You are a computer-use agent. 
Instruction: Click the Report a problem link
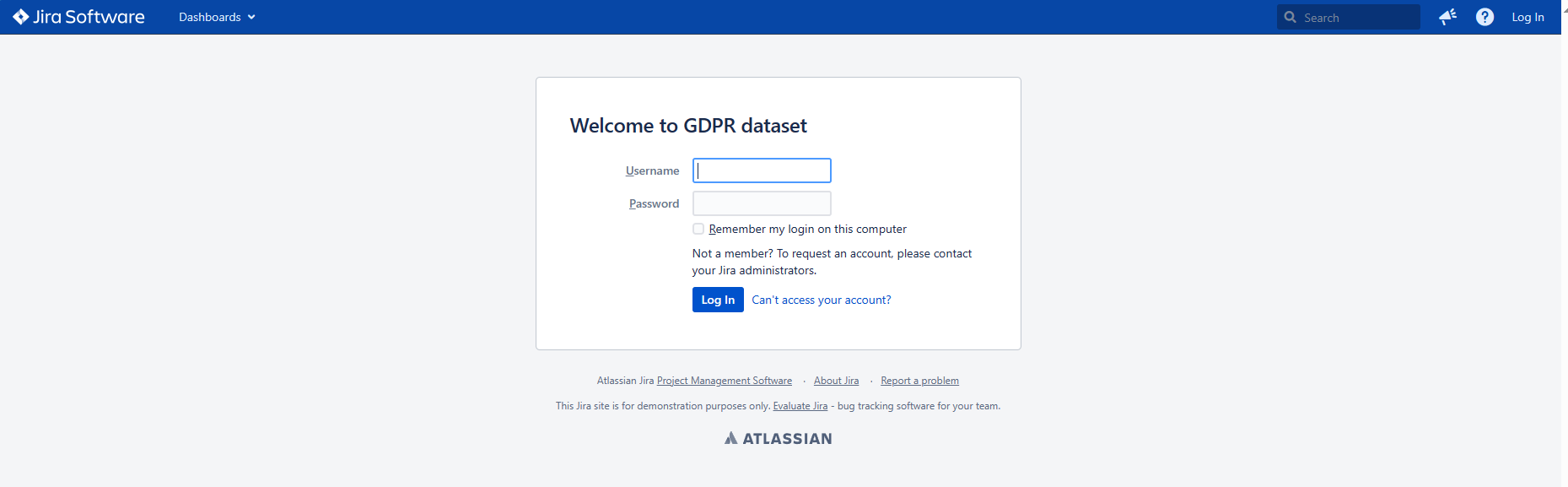(919, 380)
